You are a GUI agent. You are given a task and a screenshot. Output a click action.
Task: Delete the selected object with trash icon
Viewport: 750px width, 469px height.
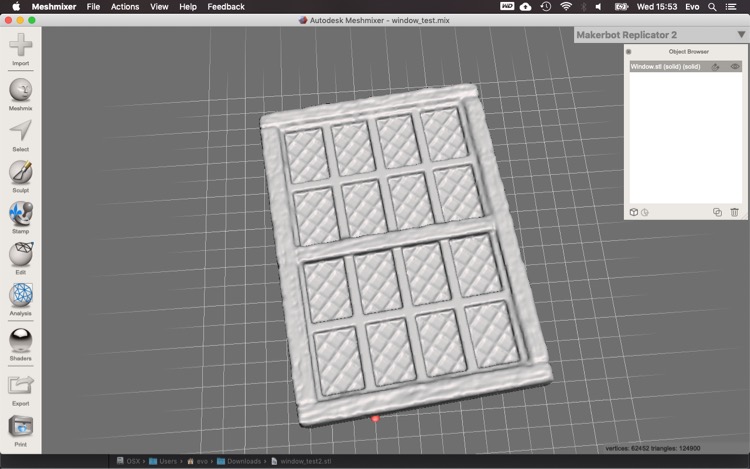734,212
